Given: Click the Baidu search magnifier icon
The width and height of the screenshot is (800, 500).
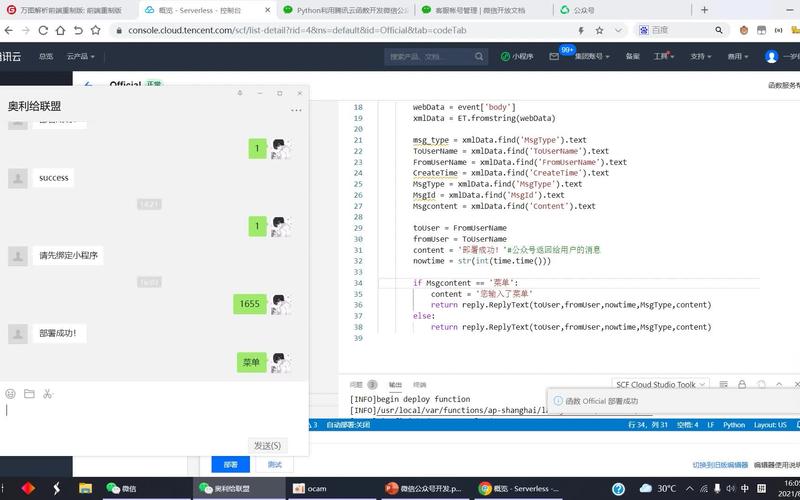Looking at the screenshot, I should coord(718,31).
